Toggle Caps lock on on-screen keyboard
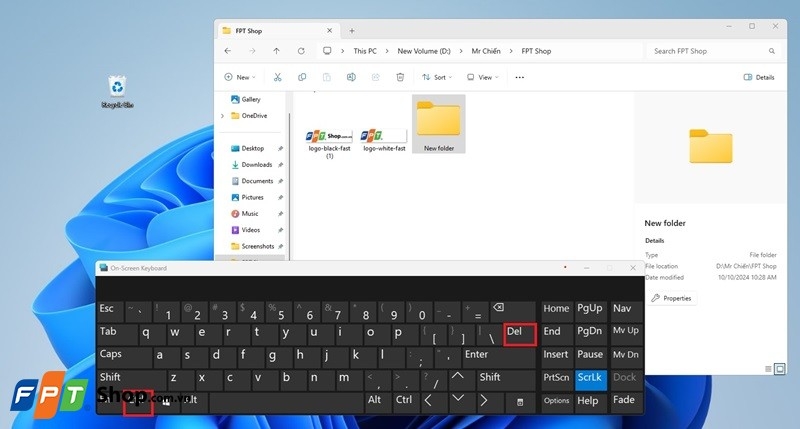This screenshot has height=429, width=800. pos(124,357)
